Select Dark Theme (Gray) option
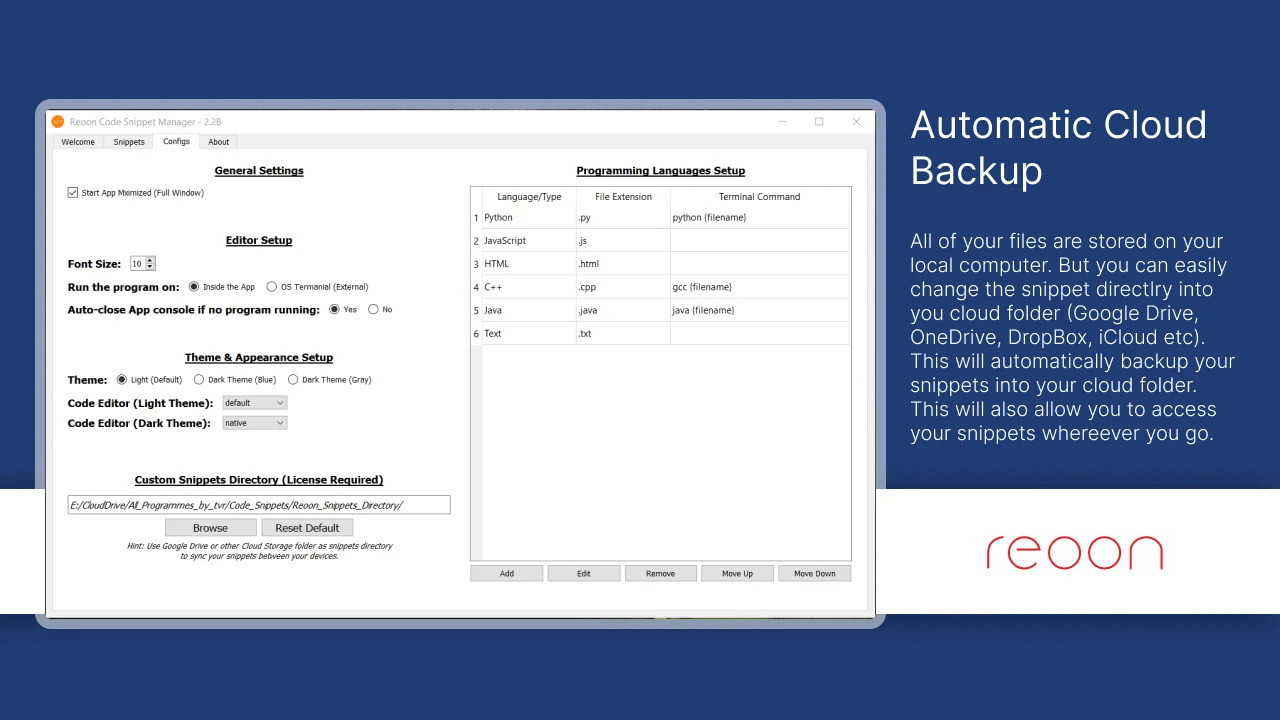Viewport: 1280px width, 720px height. pos(293,380)
